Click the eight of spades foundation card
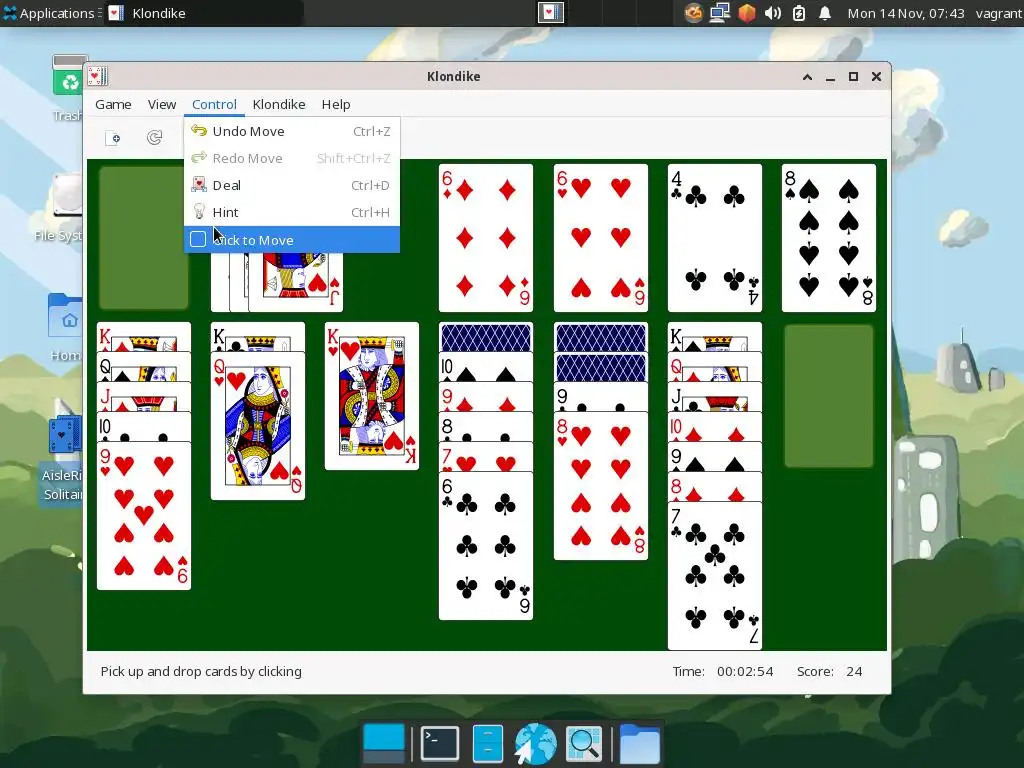The image size is (1024, 768). click(829, 238)
